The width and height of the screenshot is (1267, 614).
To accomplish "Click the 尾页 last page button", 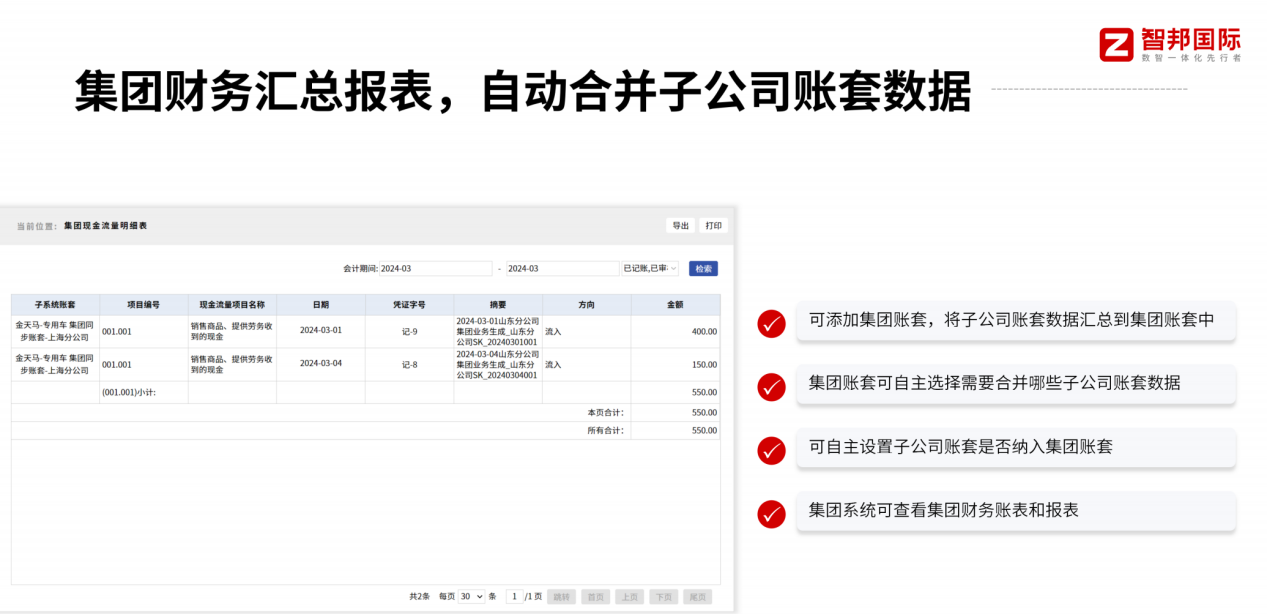I will (x=697, y=596).
